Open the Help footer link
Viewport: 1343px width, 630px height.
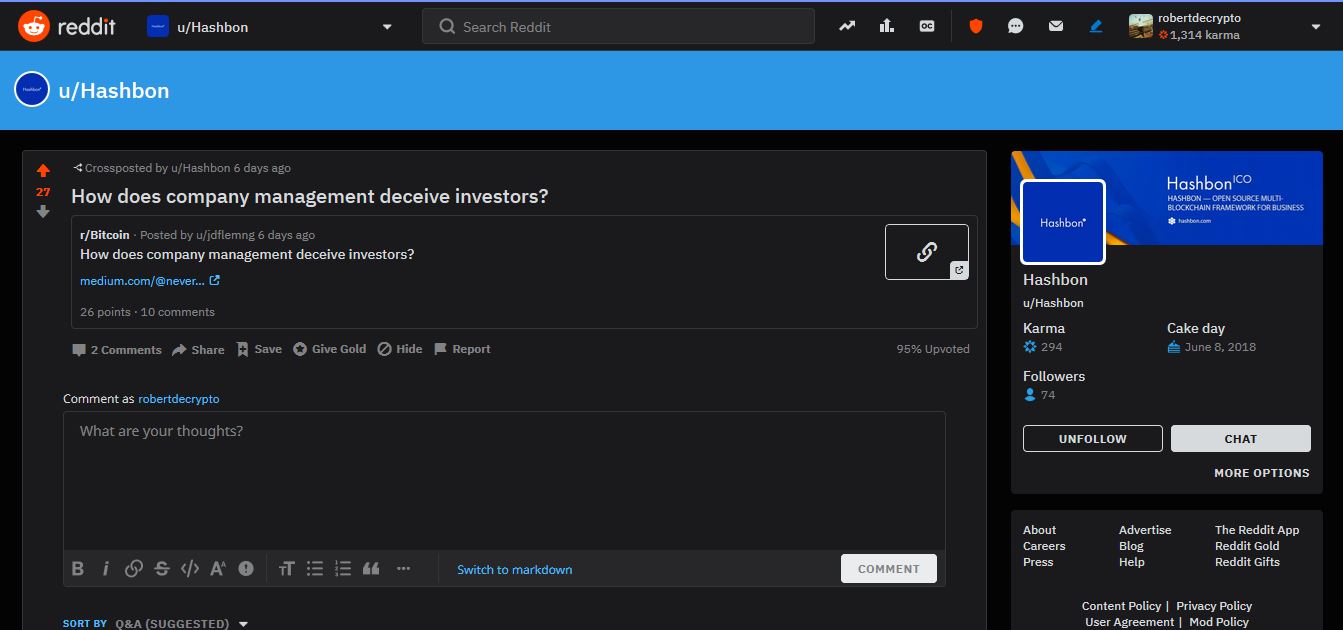[1132, 562]
